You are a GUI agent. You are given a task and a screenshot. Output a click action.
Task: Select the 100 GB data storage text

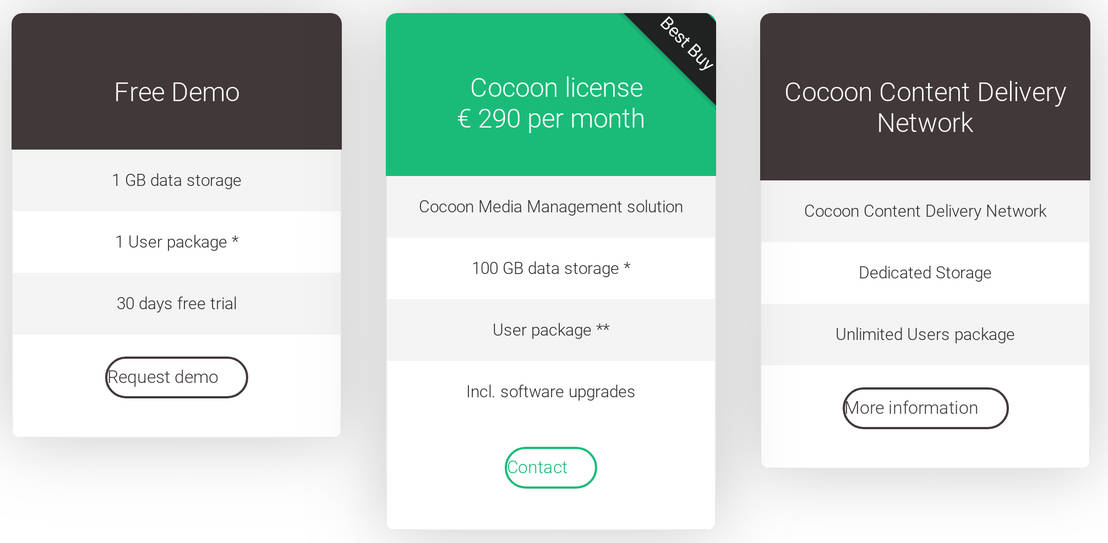545,268
